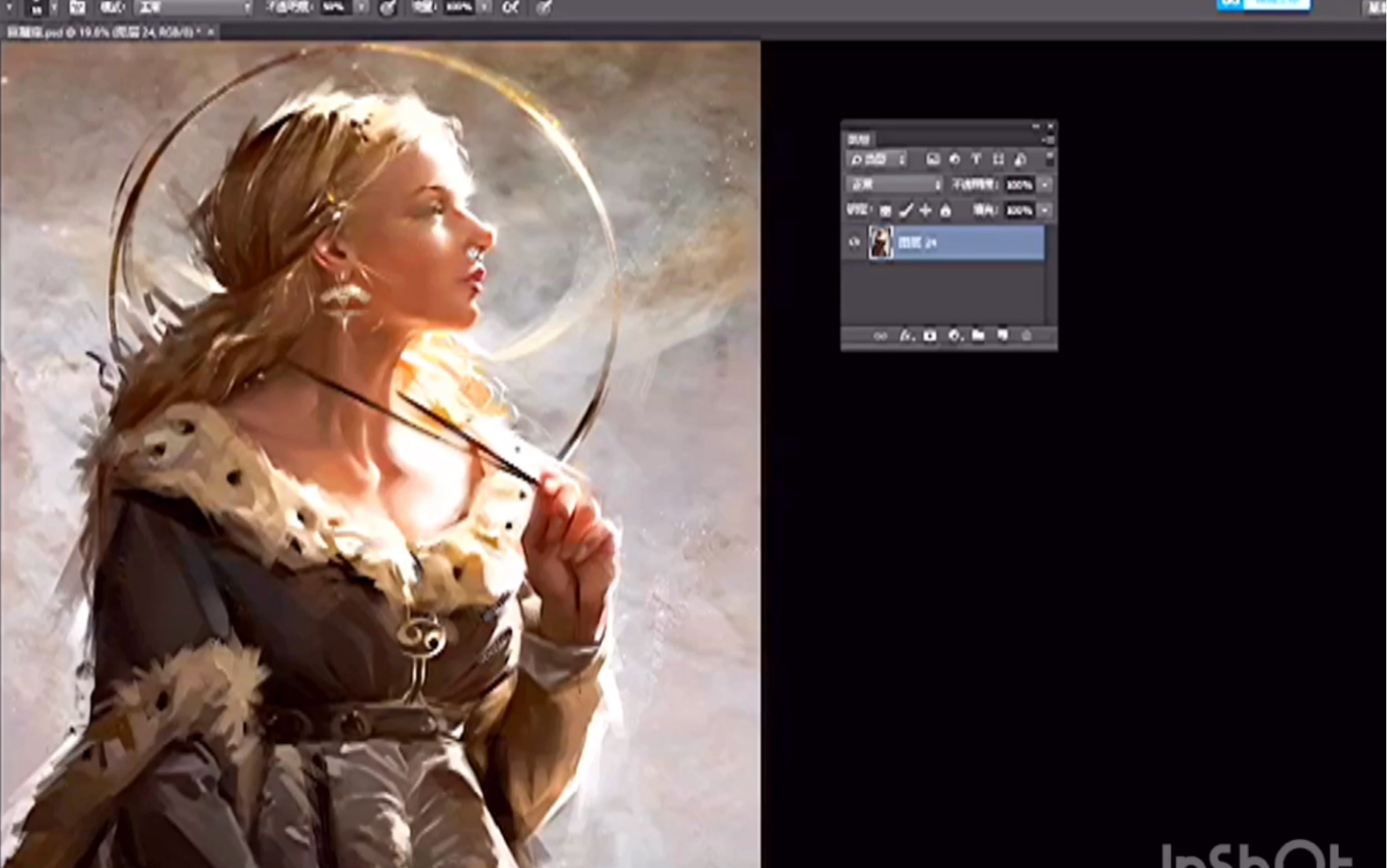Toggle pressure for opacity icon
Viewport: 1387px width, 868px height.
388,7
